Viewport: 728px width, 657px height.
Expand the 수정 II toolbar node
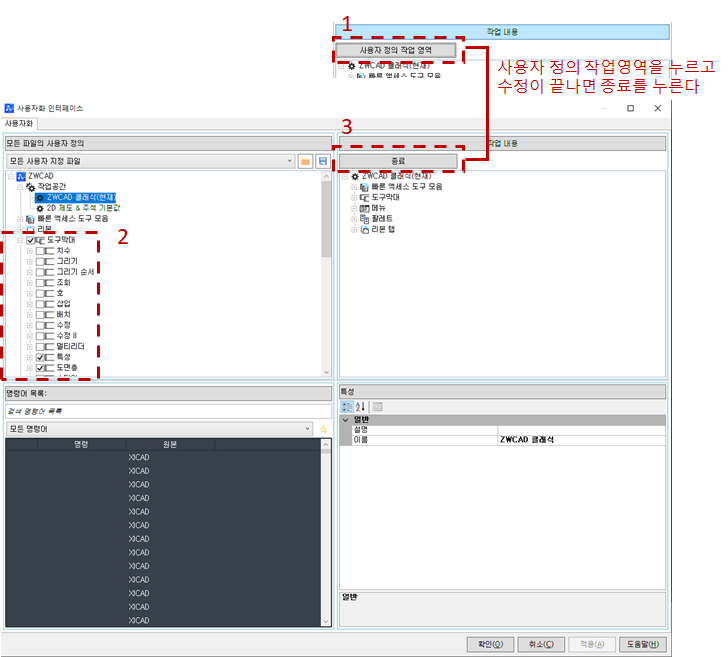pos(30,336)
